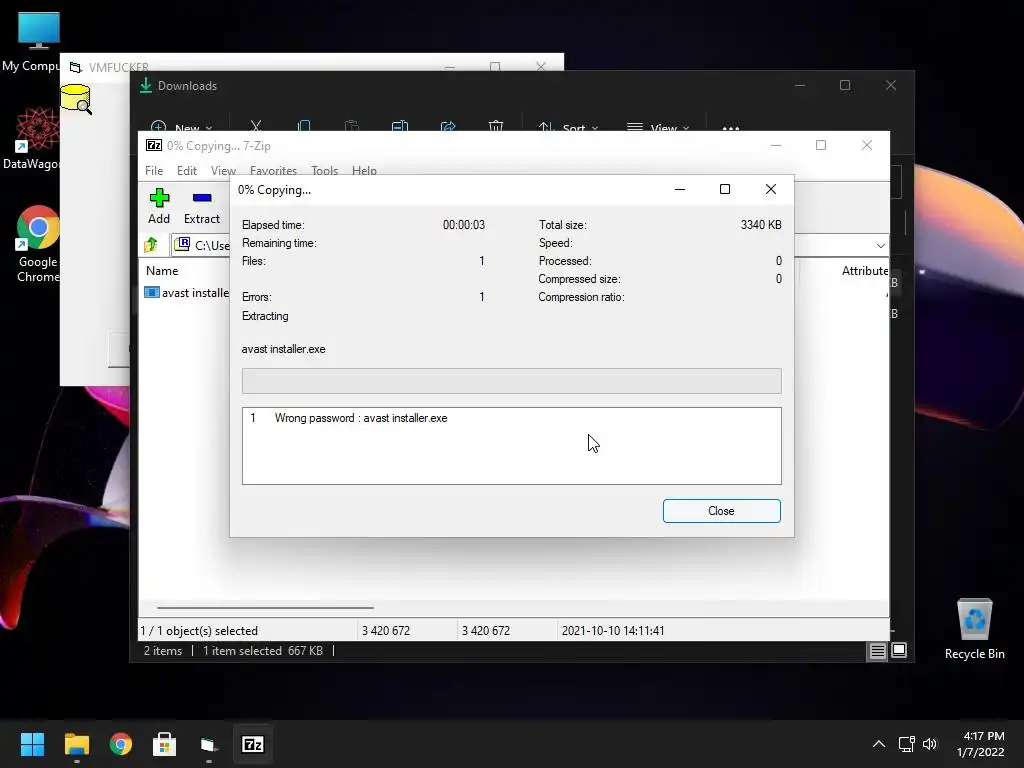This screenshot has width=1024, height=768.
Task: Open the Sort dropdown in Downloads window
Action: (568, 127)
